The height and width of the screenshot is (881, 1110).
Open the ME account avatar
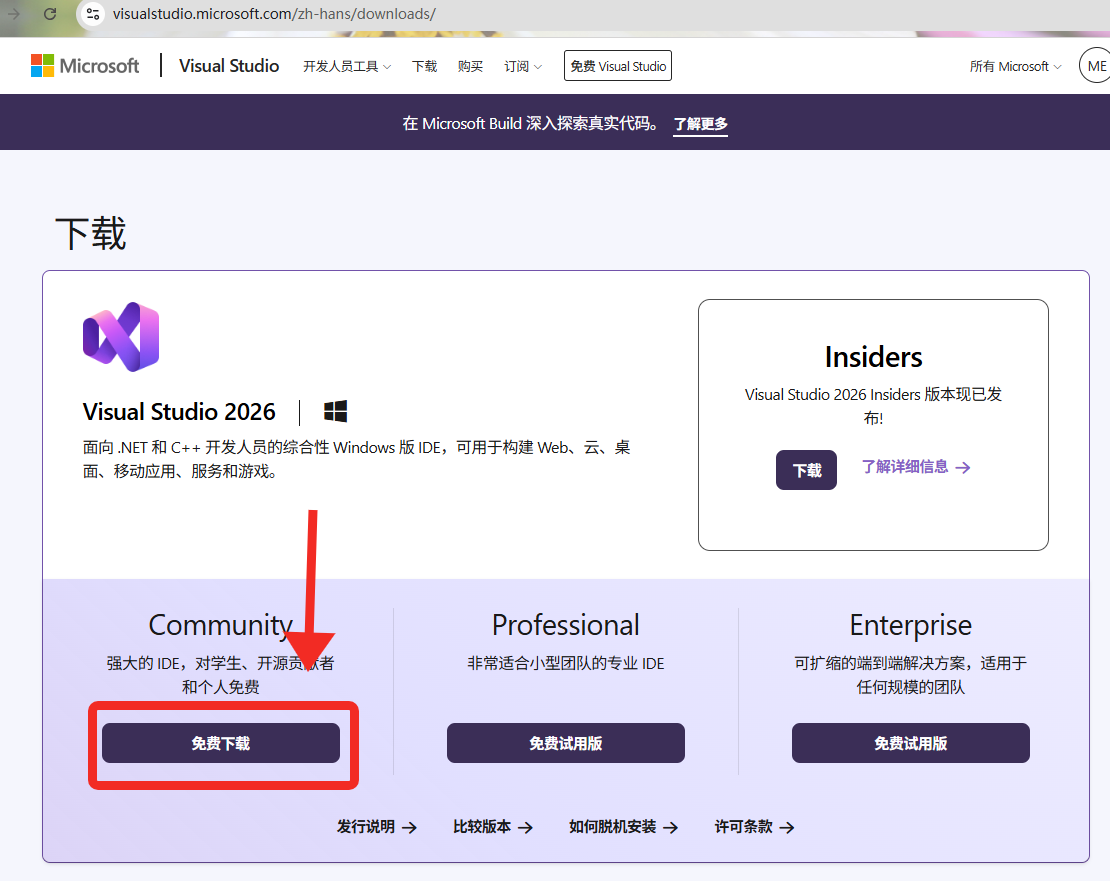click(1095, 66)
